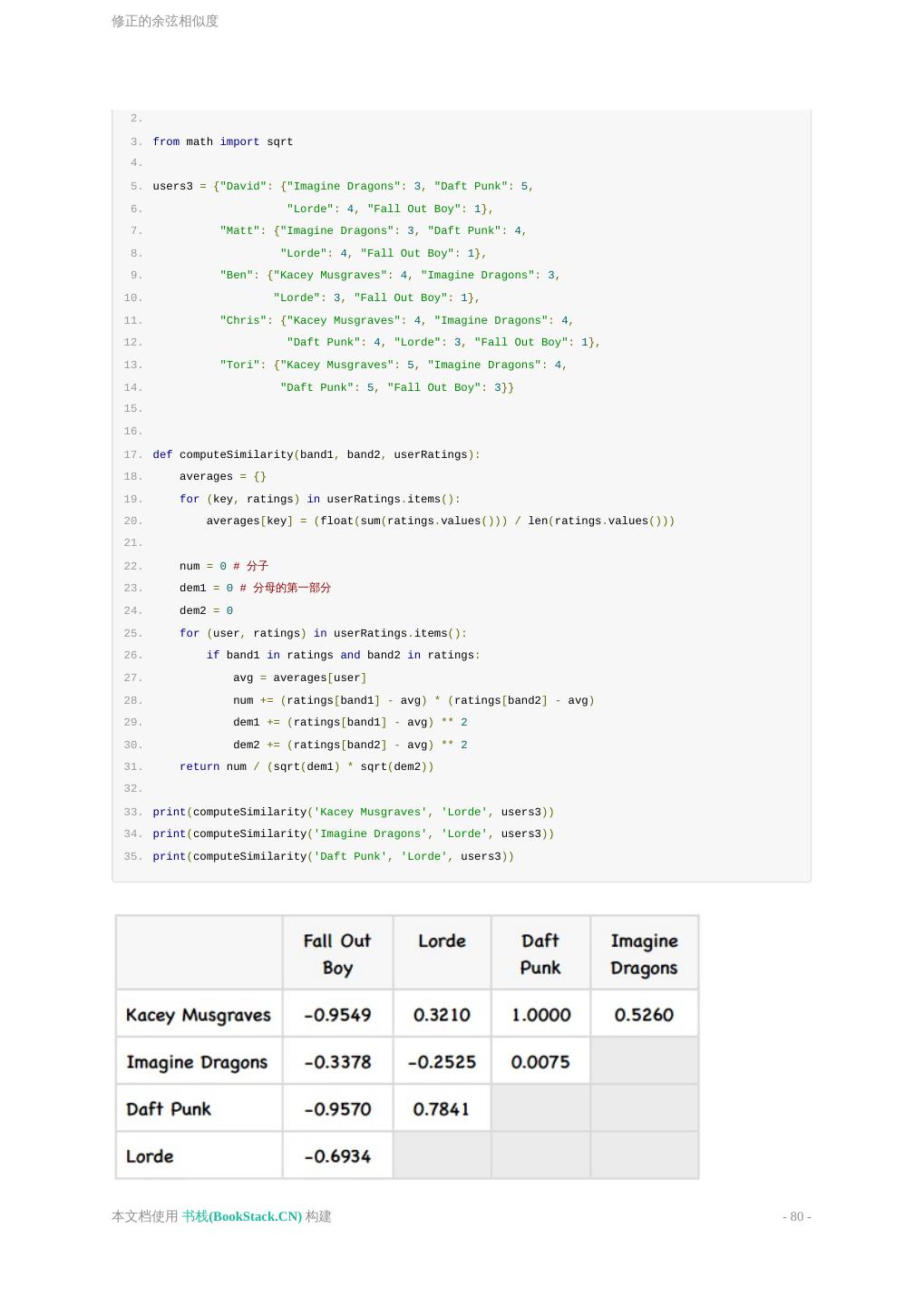Select the Imagine Dragons column header
The height and width of the screenshot is (1306, 924).
click(x=644, y=953)
